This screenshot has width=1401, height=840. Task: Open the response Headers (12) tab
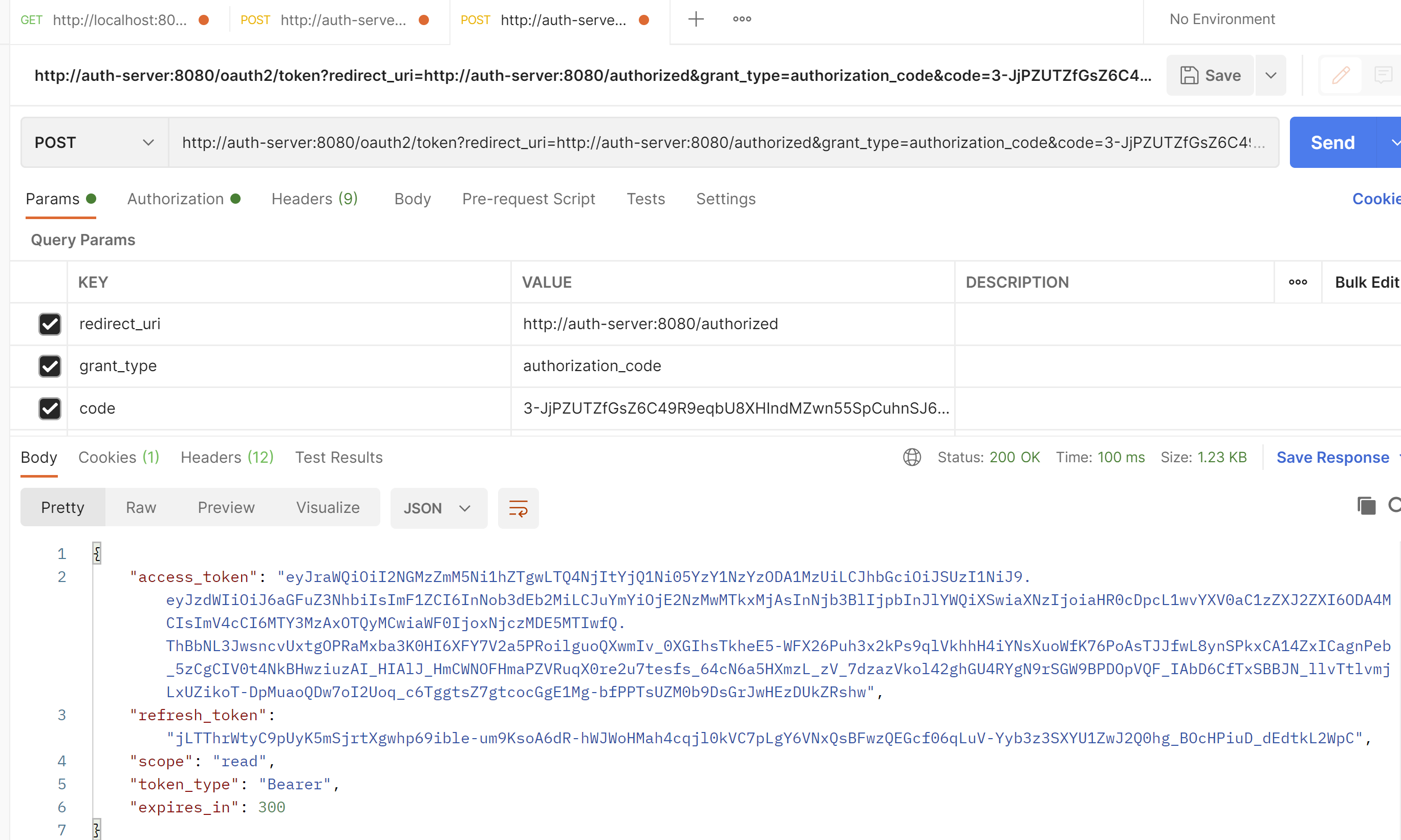[x=227, y=457]
